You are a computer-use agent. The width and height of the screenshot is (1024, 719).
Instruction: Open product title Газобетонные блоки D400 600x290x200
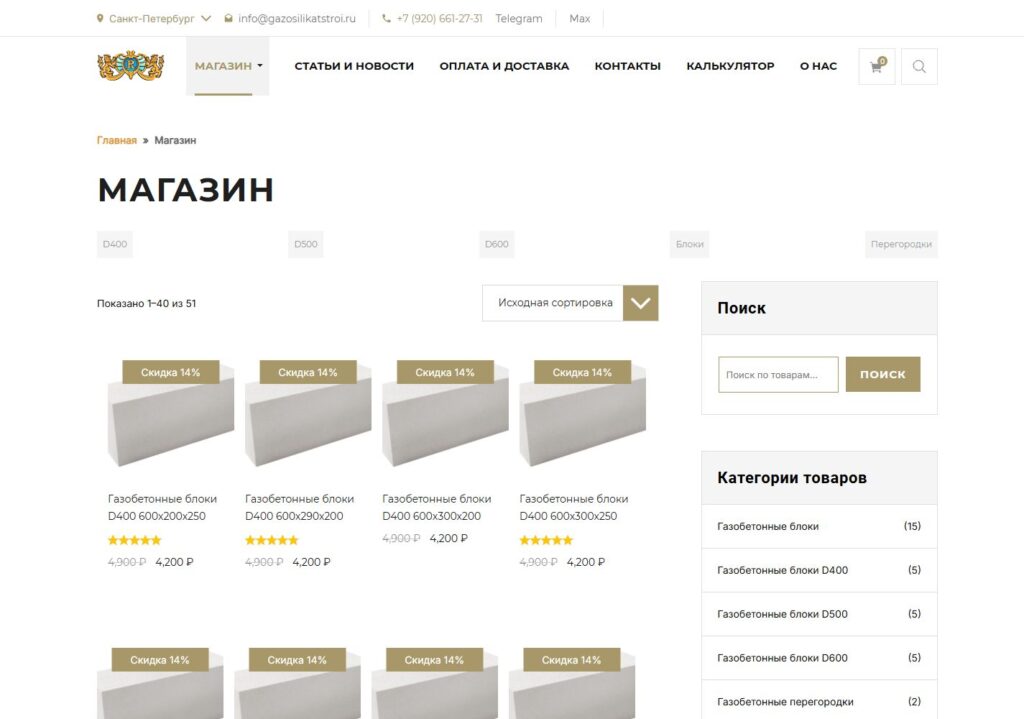click(x=300, y=507)
